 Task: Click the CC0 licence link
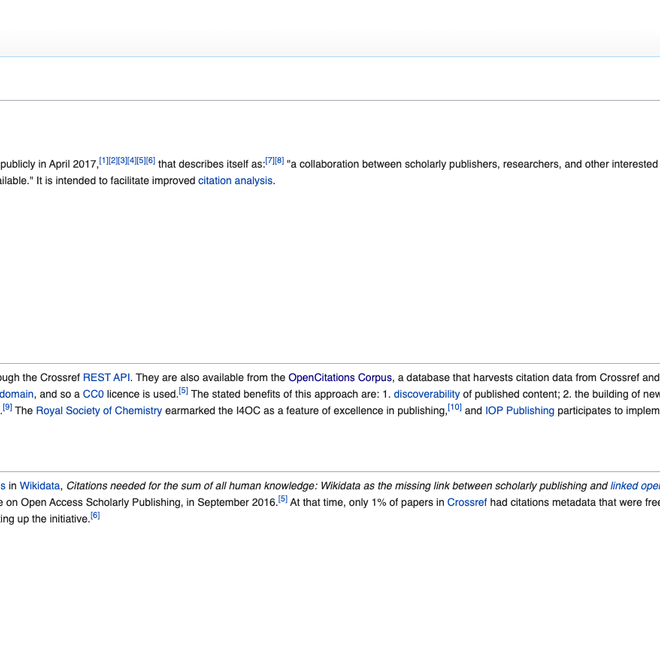[x=92, y=394]
